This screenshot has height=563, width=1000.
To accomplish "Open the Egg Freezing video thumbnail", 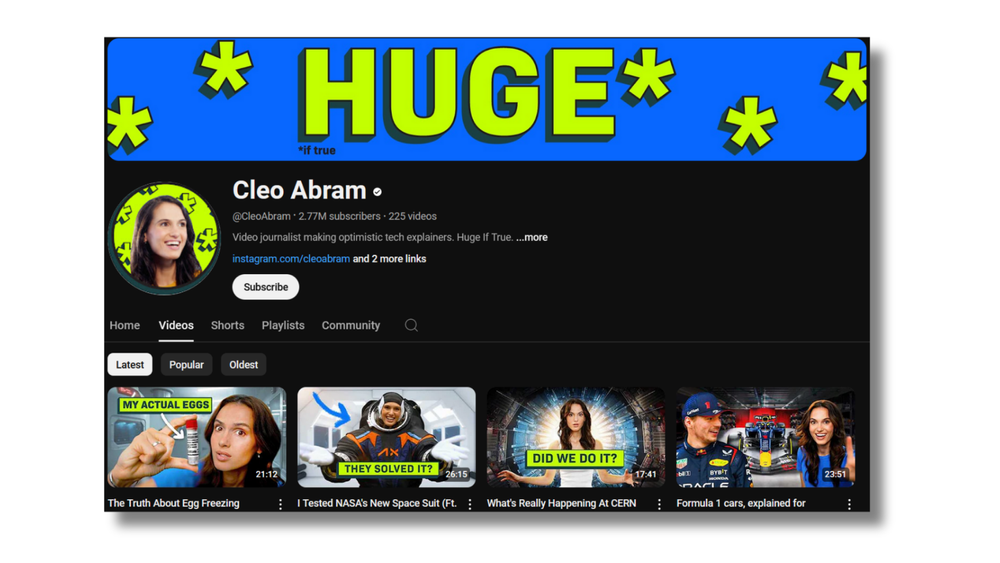I will pos(197,437).
